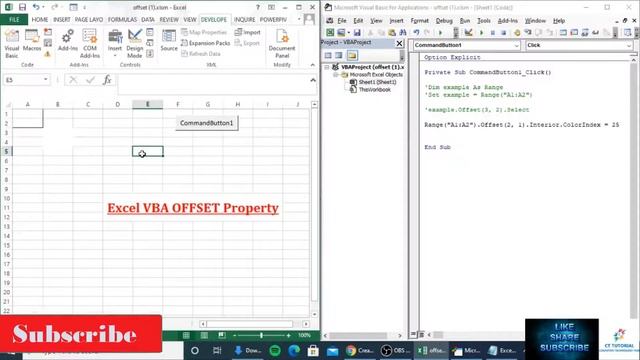Image resolution: width=640 pixels, height=360 pixels.
Task: Click Expansion Packs in XML group
Action: pos(206,43)
